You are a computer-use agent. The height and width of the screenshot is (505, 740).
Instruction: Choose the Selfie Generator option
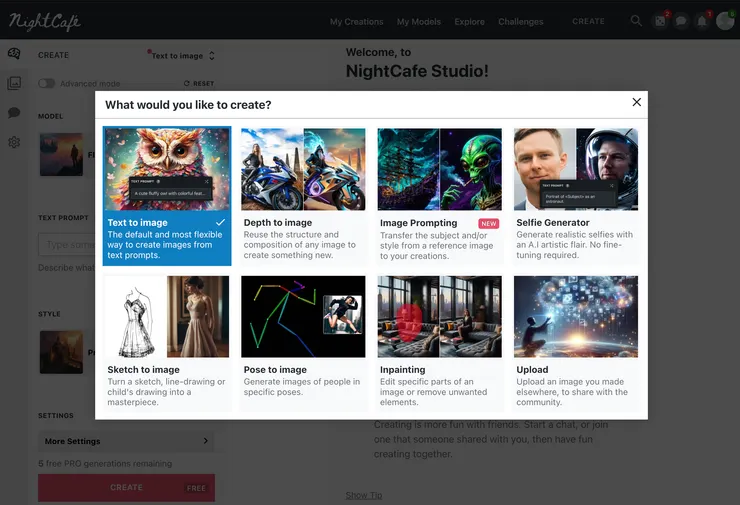click(x=576, y=196)
